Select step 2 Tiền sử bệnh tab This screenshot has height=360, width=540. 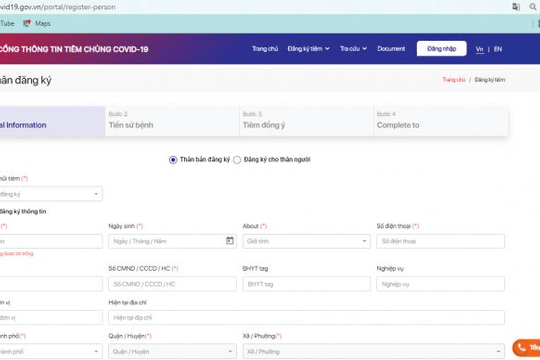172,121
